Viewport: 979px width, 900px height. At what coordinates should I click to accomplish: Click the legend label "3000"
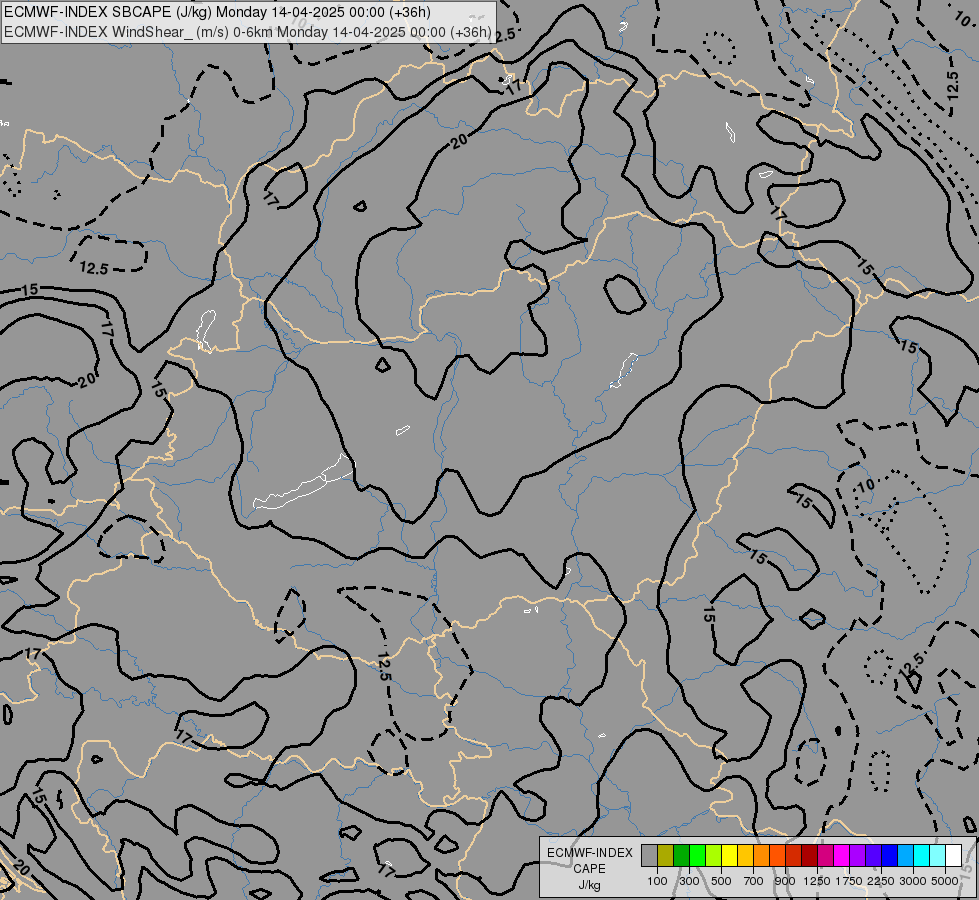(913, 881)
